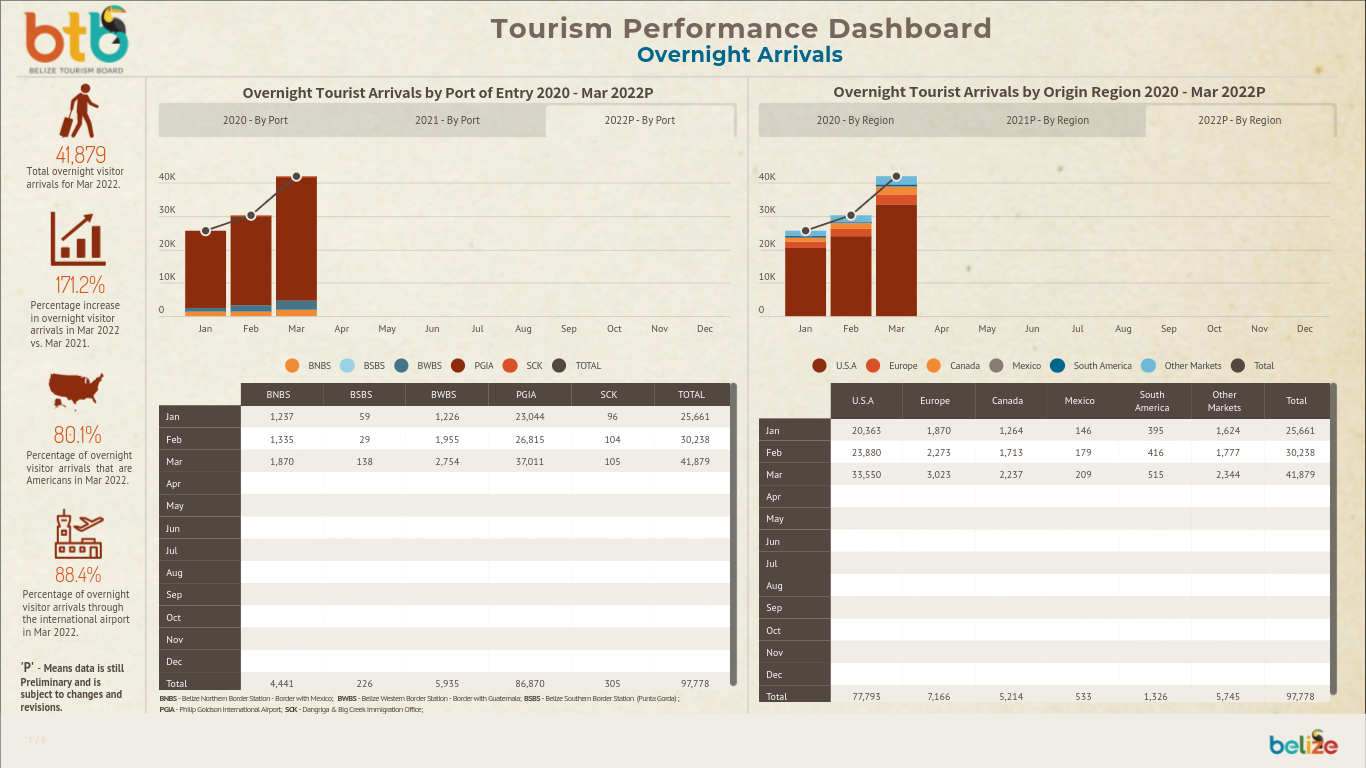Click the February total marker on region chart

pos(851,216)
